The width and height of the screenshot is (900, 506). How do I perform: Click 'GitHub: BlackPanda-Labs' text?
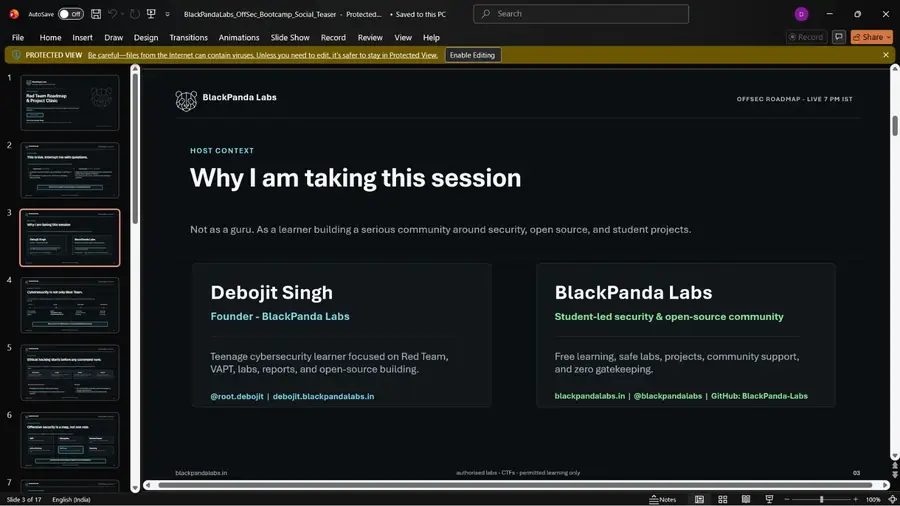[759, 396]
